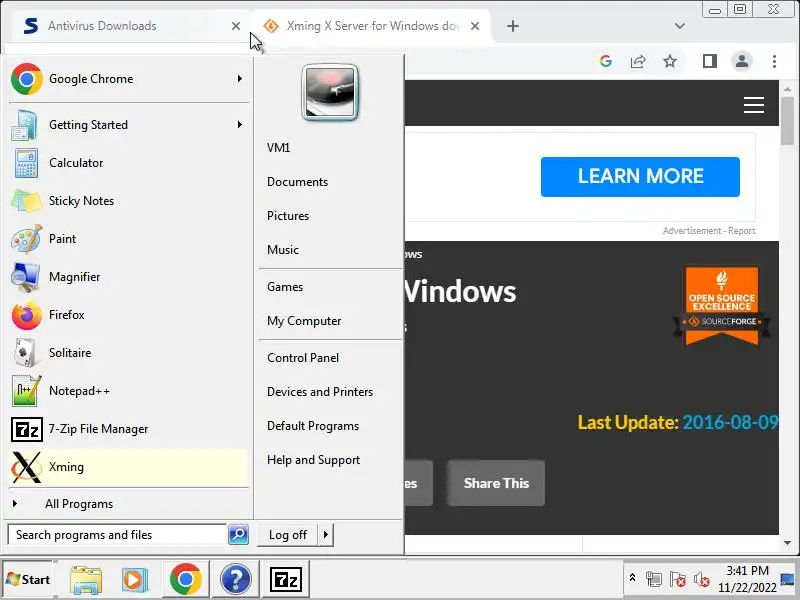Launch Firefox from the Start menu
Viewport: 800px width, 600px height.
tap(128, 315)
